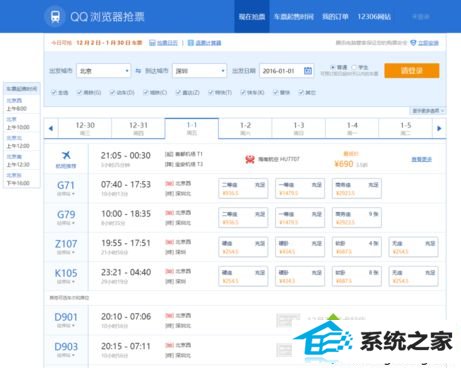Select G79 business seat with 9 tickets
Viewport: 461px width, 368px height.
tap(357, 218)
